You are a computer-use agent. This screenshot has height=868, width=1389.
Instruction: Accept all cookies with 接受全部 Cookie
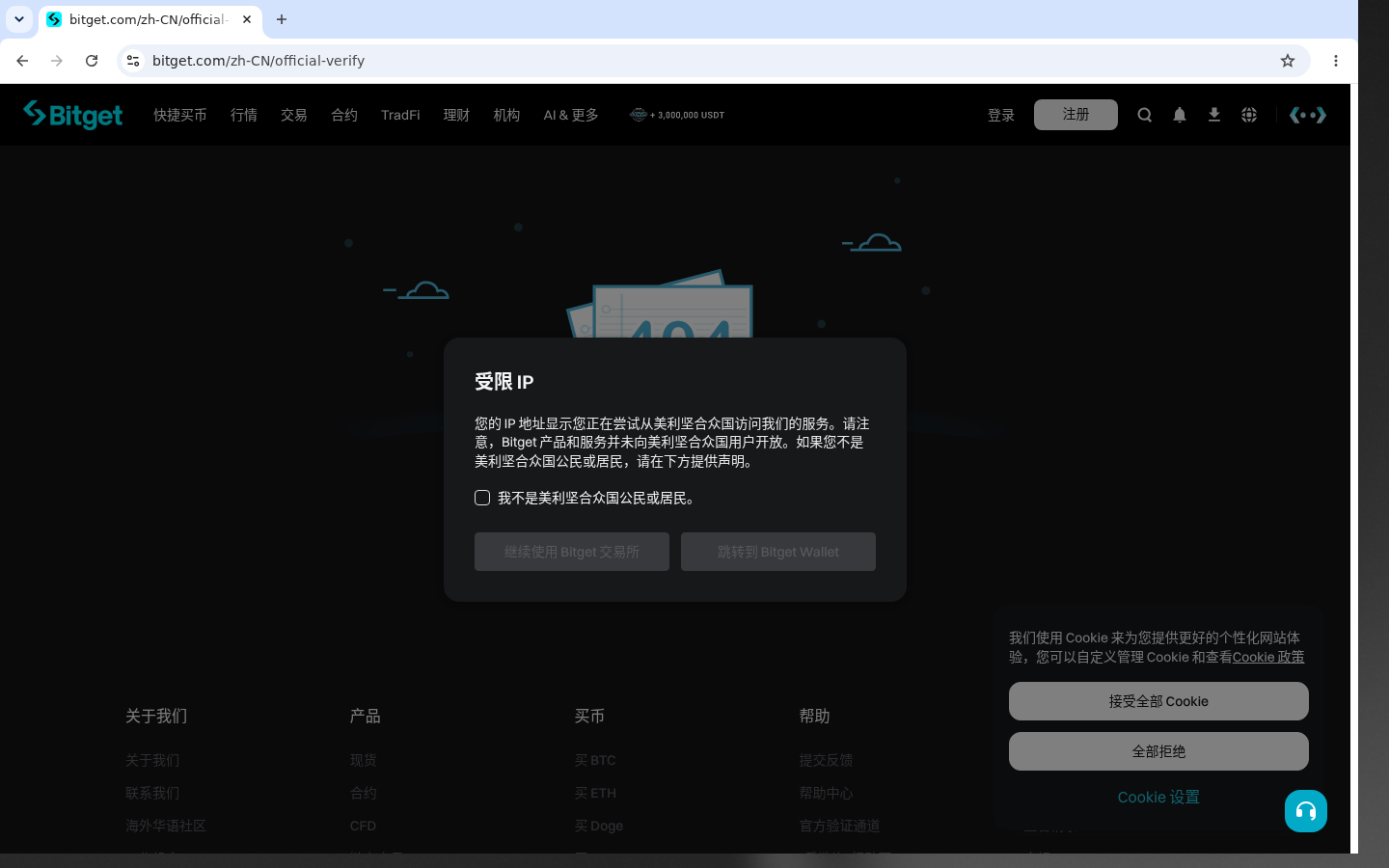click(x=1158, y=701)
